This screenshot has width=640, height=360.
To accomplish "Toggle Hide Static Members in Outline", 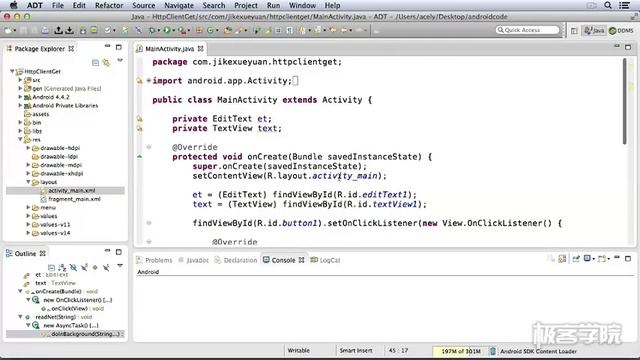I will (x=84, y=267).
